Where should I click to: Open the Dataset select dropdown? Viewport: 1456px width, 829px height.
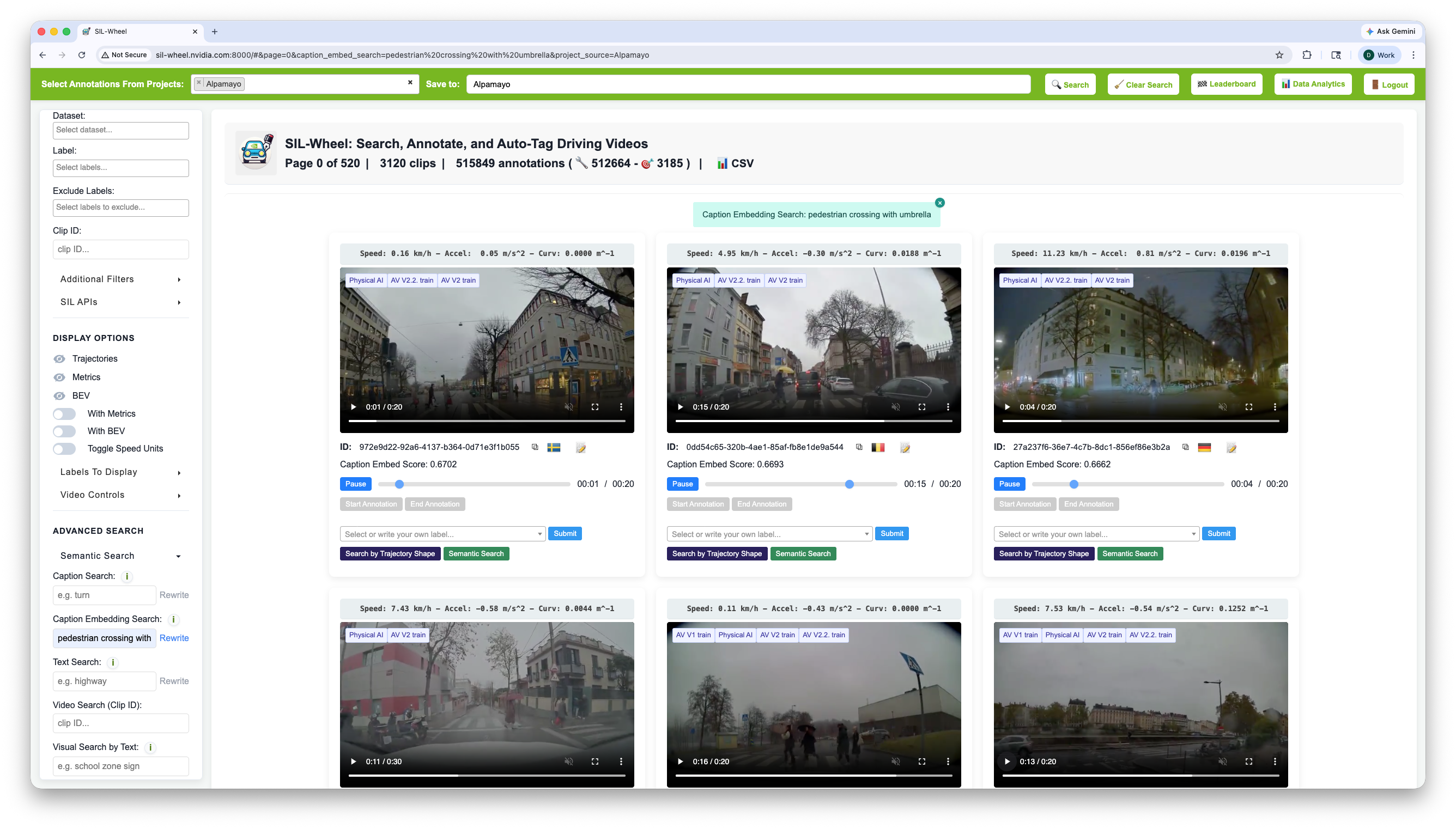click(121, 130)
